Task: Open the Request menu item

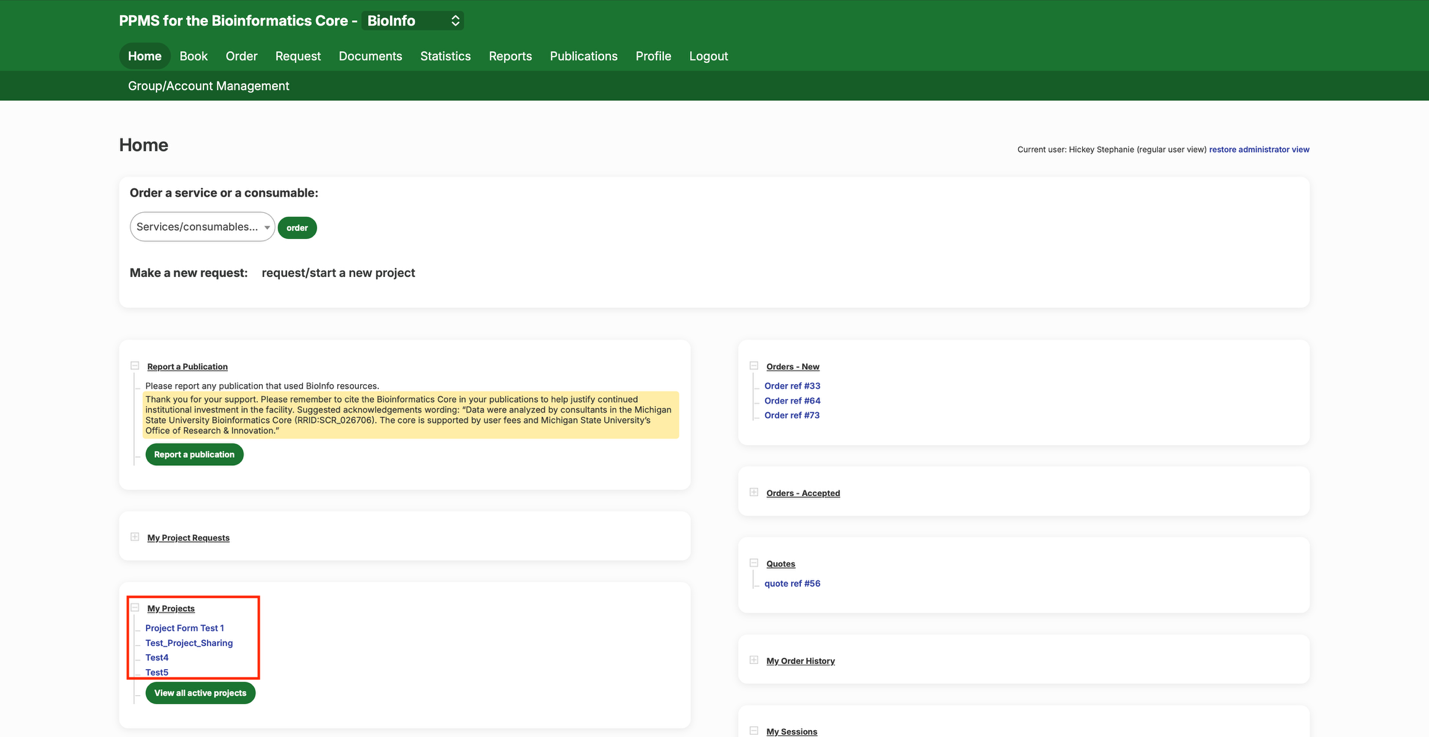Action: [298, 56]
